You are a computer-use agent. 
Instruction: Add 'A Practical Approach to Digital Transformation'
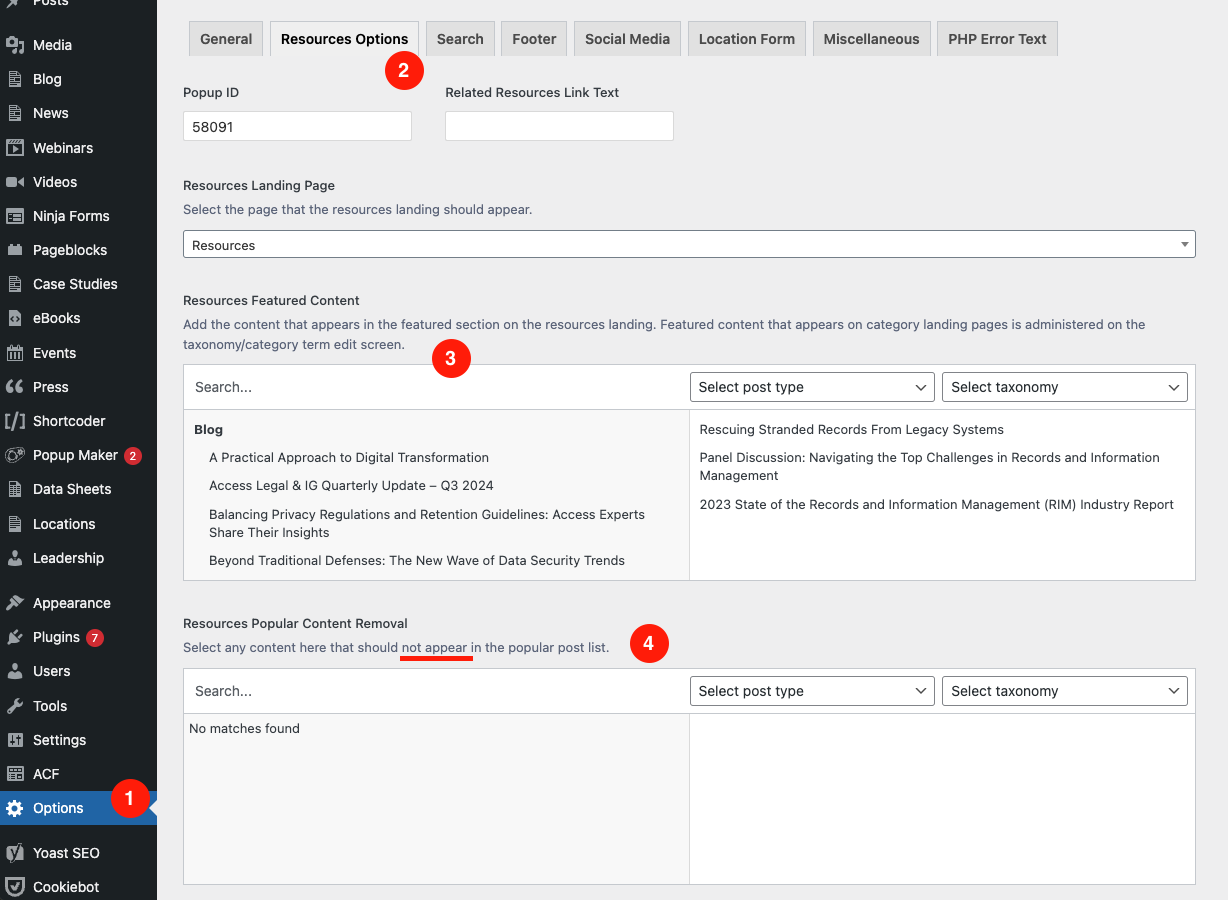[349, 457]
